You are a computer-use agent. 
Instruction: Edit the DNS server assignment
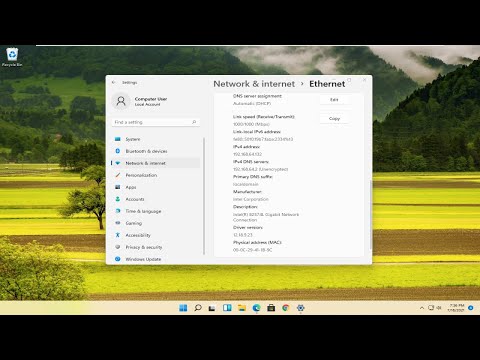pyautogui.click(x=334, y=100)
